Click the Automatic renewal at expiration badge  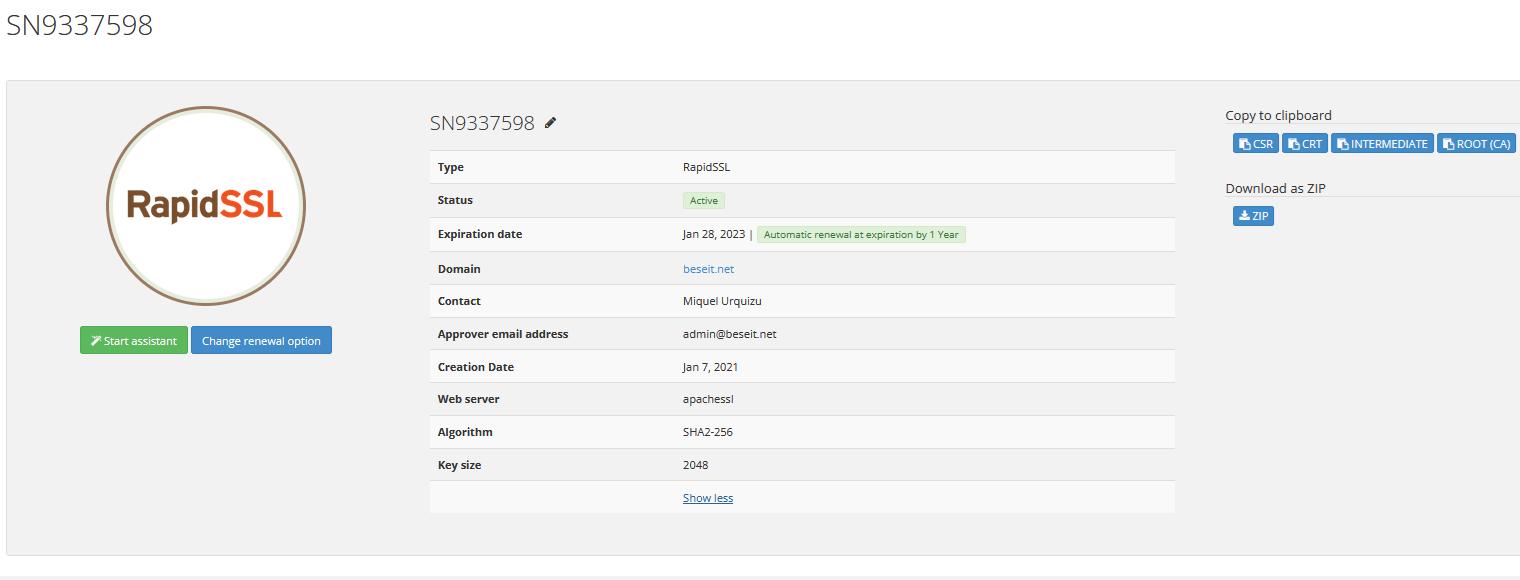tap(861, 235)
